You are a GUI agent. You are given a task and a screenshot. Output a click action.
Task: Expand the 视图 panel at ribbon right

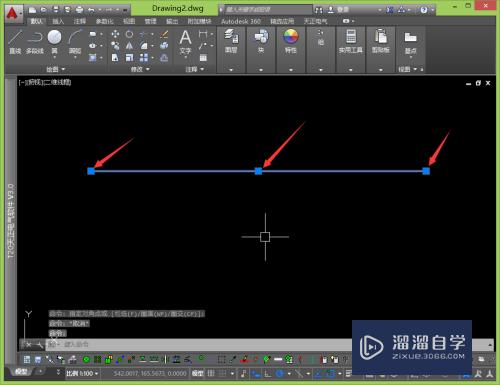click(407, 69)
